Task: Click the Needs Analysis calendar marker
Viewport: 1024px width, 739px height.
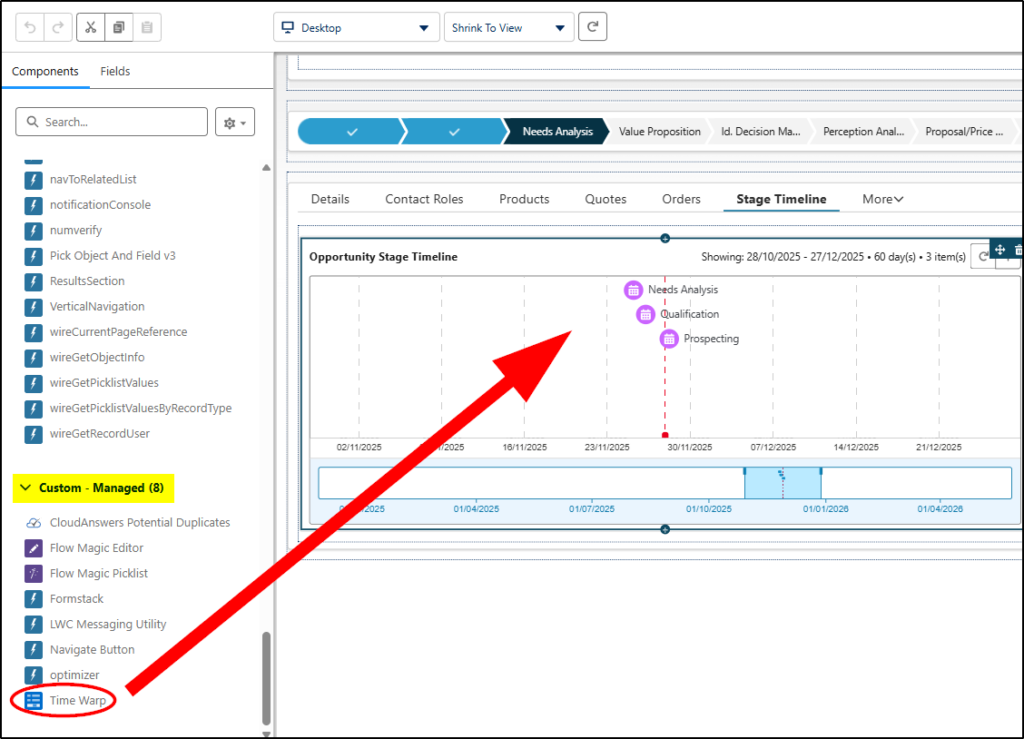Action: (x=633, y=290)
